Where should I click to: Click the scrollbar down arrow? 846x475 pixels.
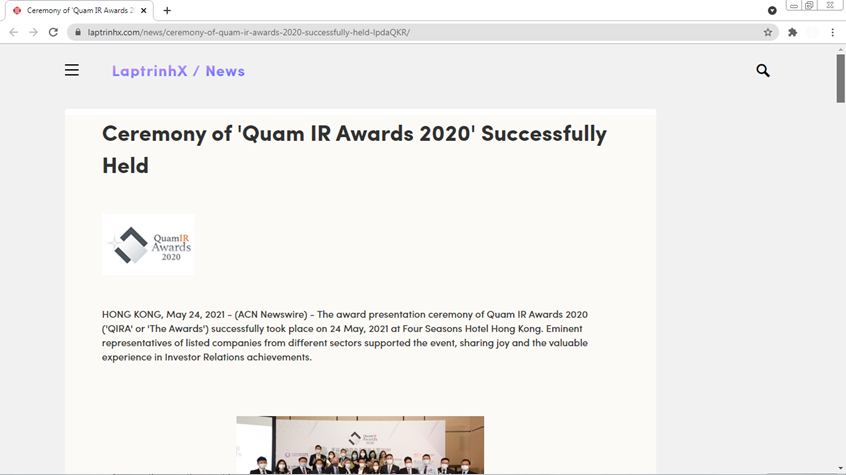841,469
